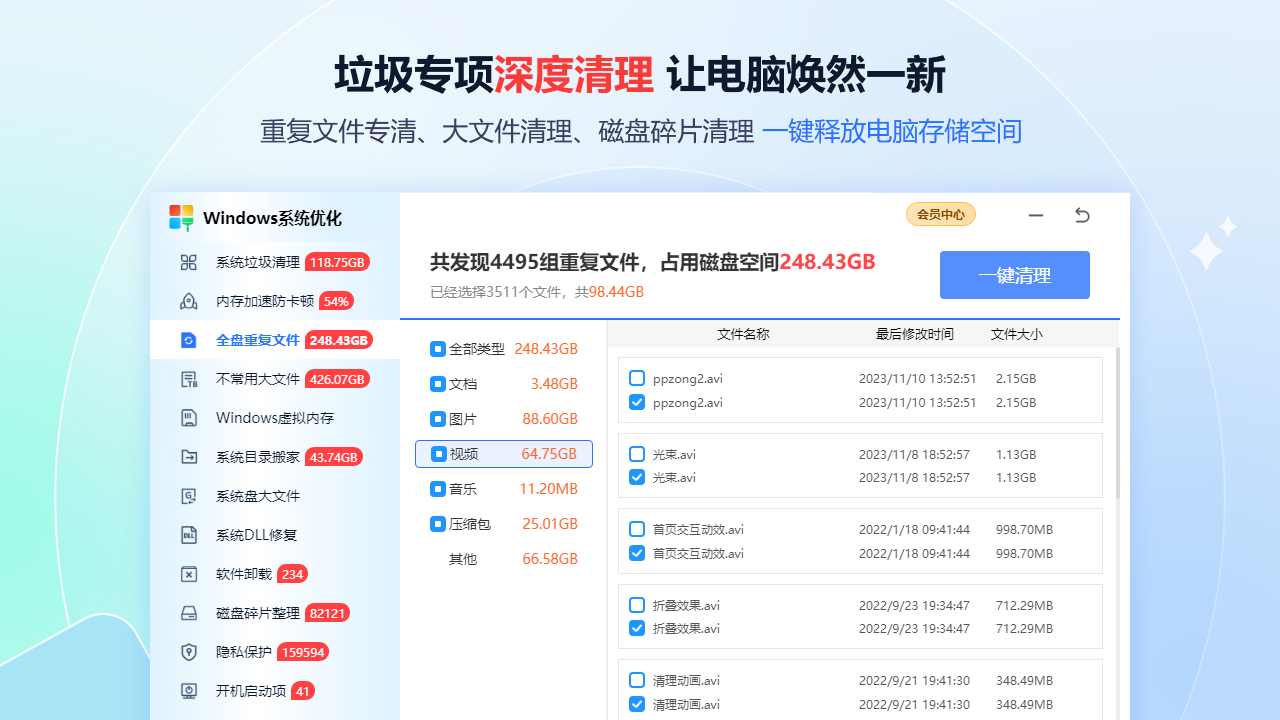1280x720 pixels.
Task: Sort files by the 文件大小 column header
Action: pyautogui.click(x=1016, y=333)
